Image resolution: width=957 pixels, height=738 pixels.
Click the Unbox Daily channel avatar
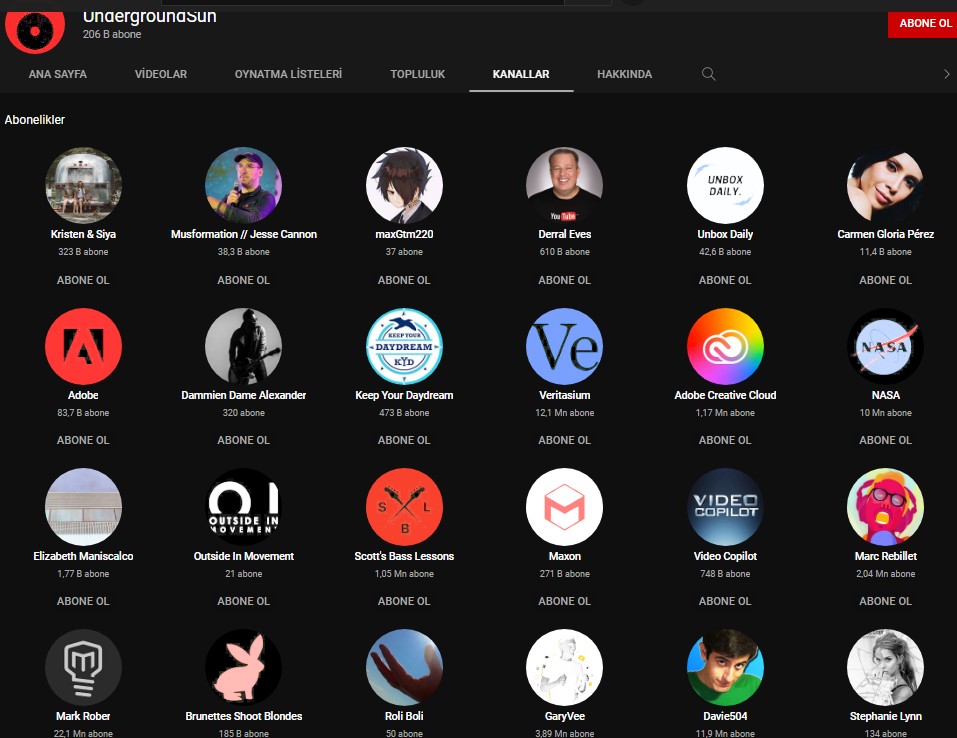click(725, 185)
